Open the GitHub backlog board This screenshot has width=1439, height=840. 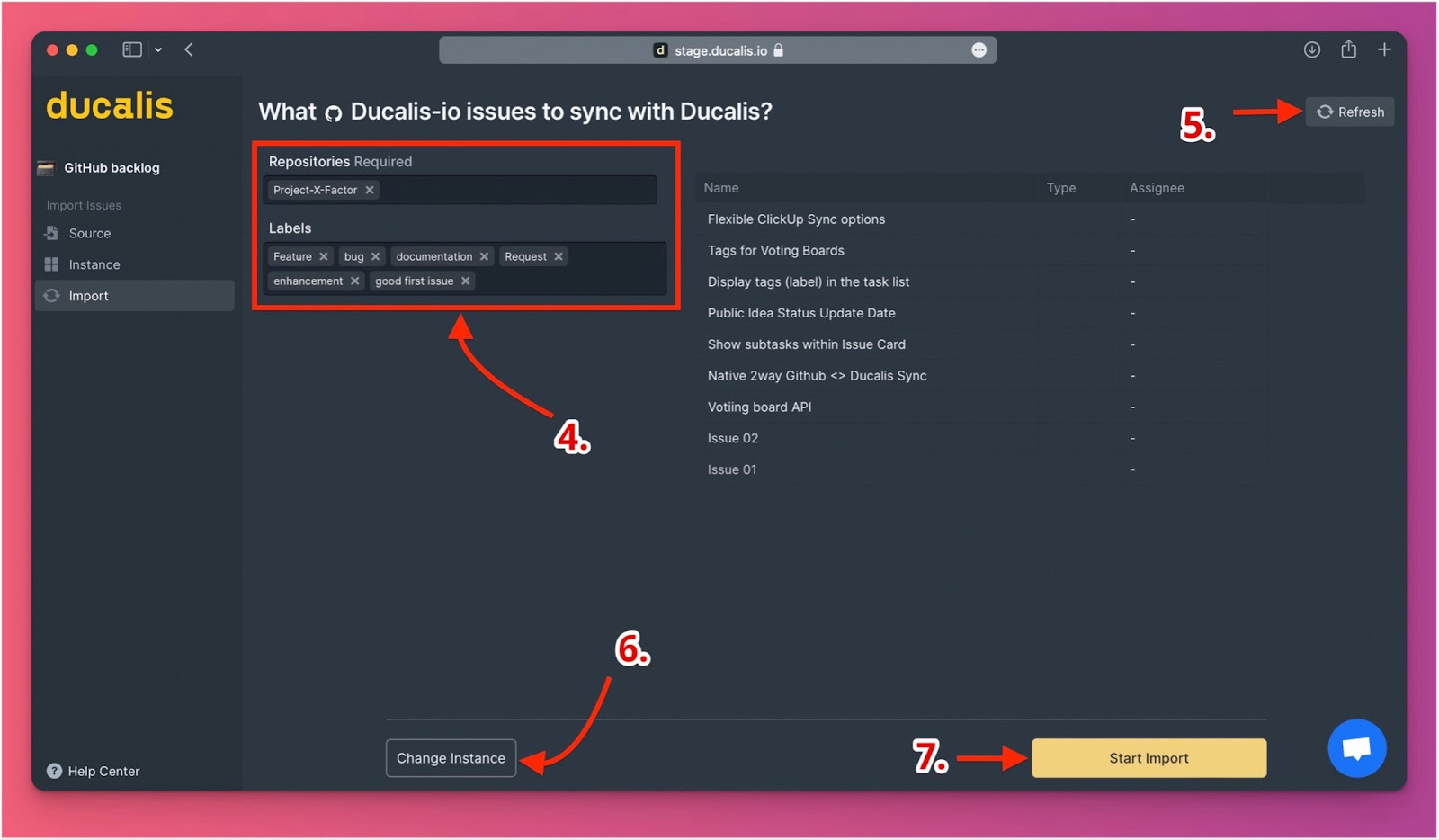pos(112,168)
